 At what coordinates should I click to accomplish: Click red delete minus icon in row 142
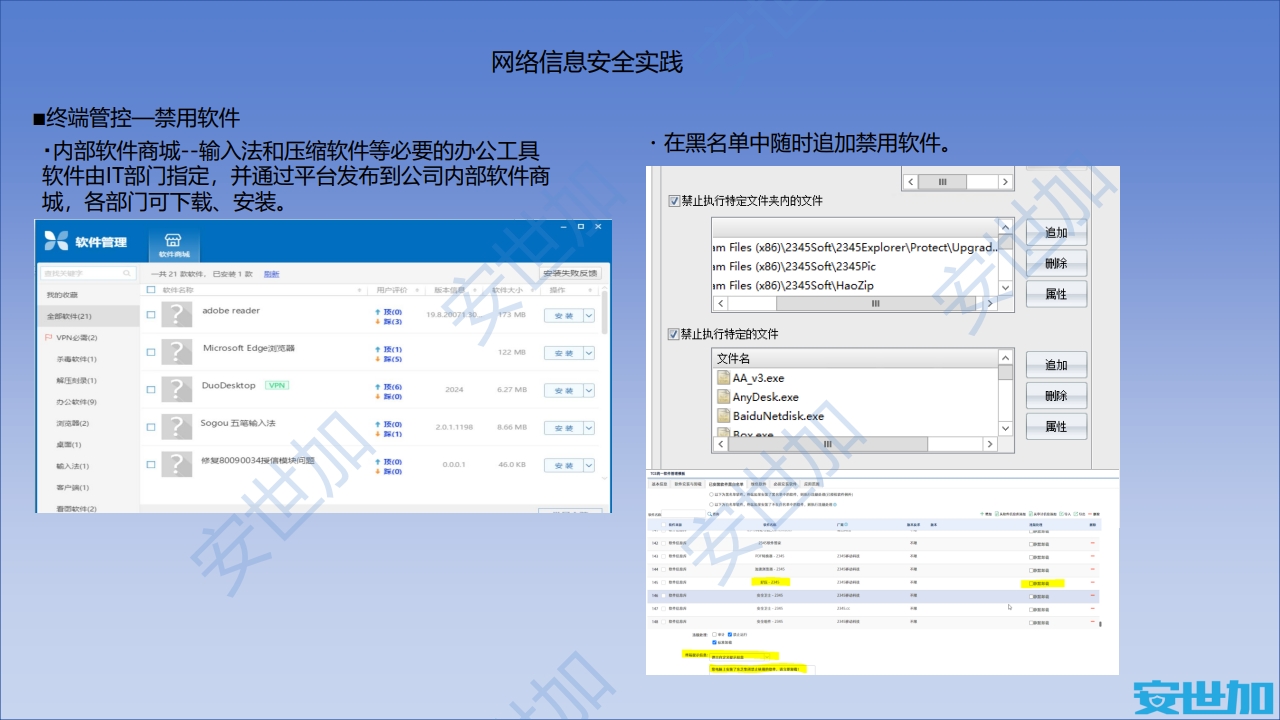click(x=1093, y=541)
